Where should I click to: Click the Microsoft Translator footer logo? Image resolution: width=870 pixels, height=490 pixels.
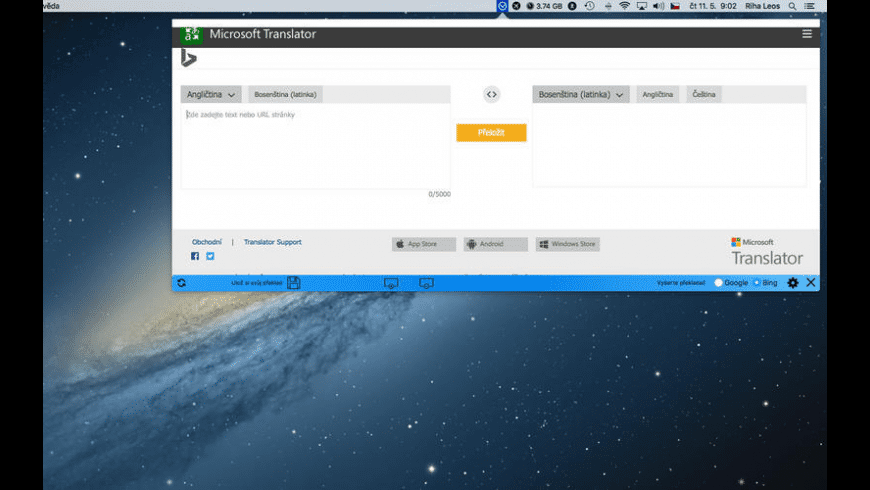pos(767,252)
